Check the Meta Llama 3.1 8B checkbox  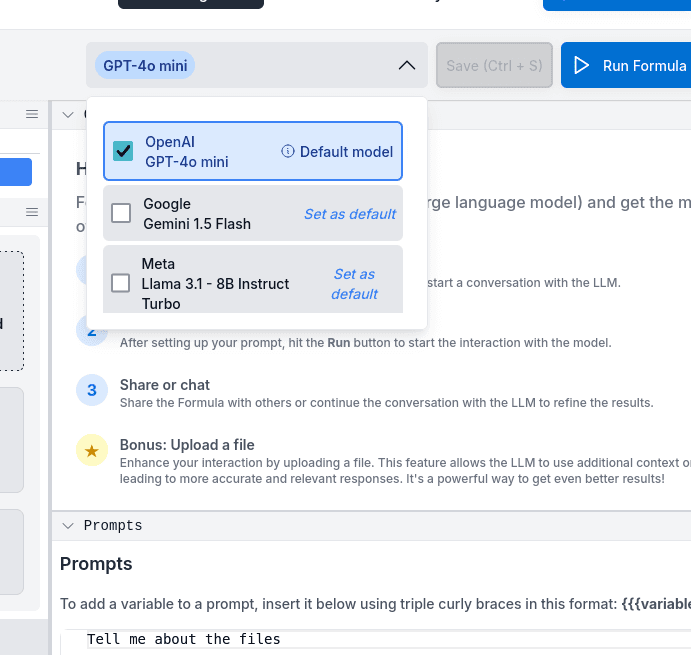coord(121,283)
